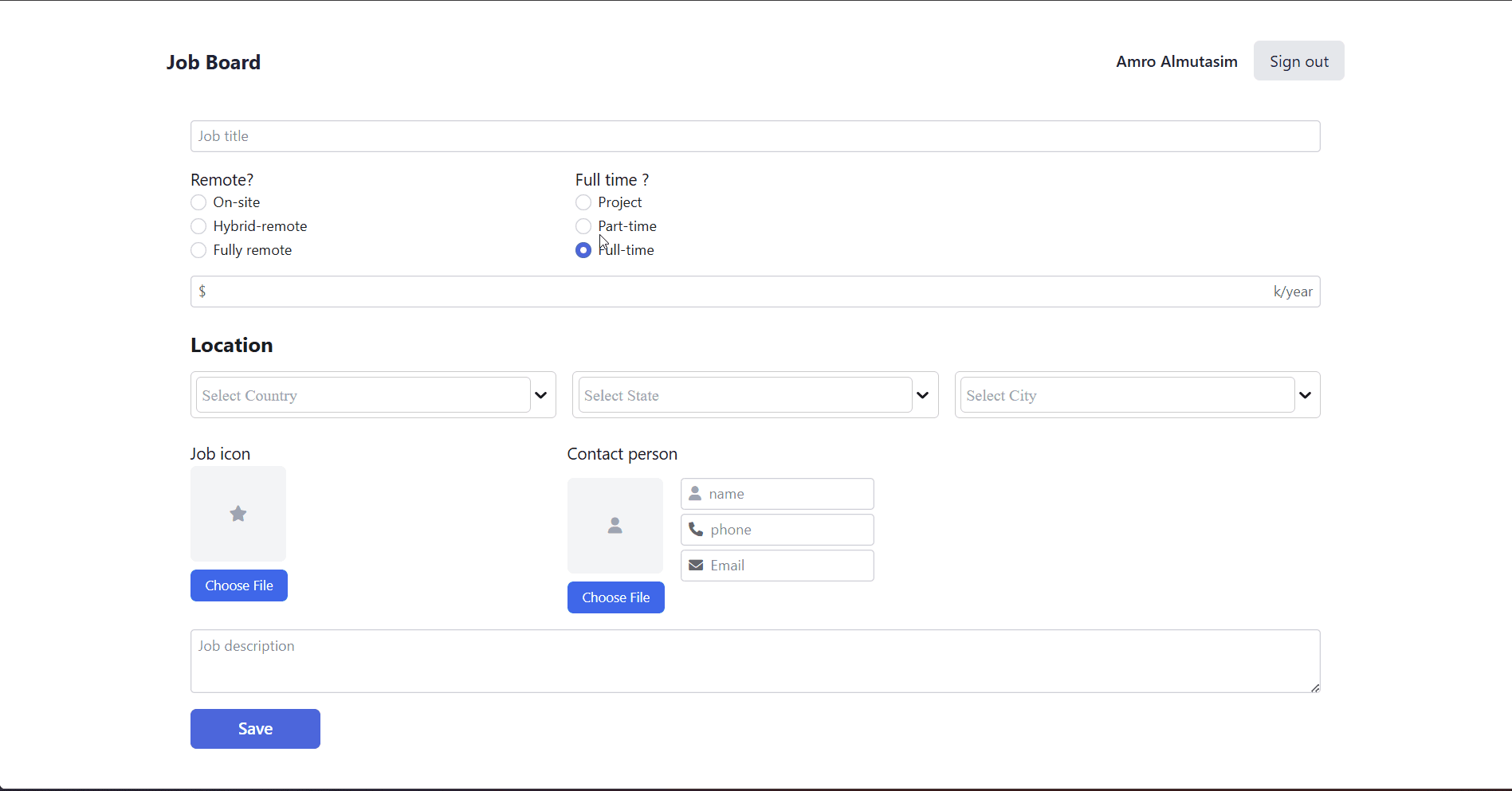Focus the Job title input field
The image size is (1512, 791).
pyautogui.click(x=755, y=136)
